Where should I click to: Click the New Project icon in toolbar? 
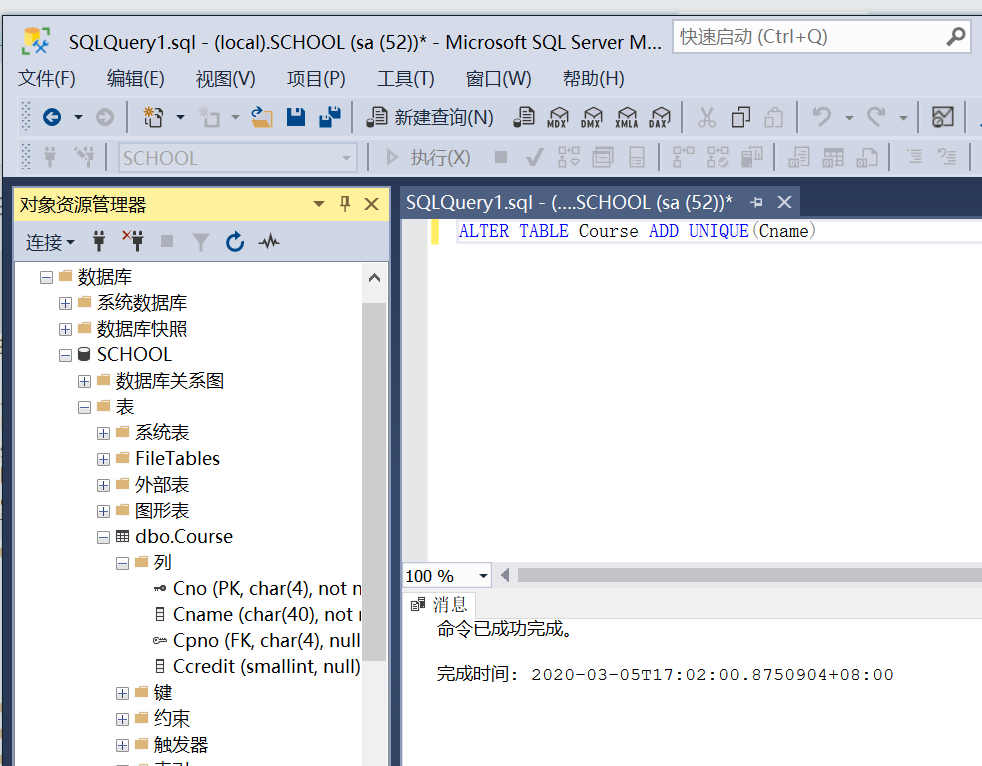(153, 117)
